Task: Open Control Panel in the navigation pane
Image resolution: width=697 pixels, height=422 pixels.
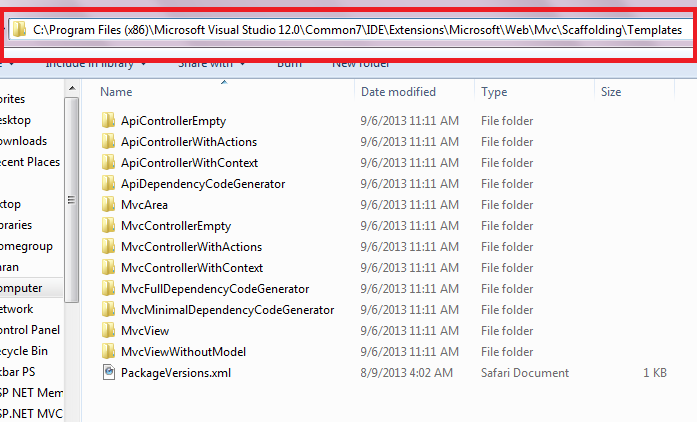Action: pos(30,330)
